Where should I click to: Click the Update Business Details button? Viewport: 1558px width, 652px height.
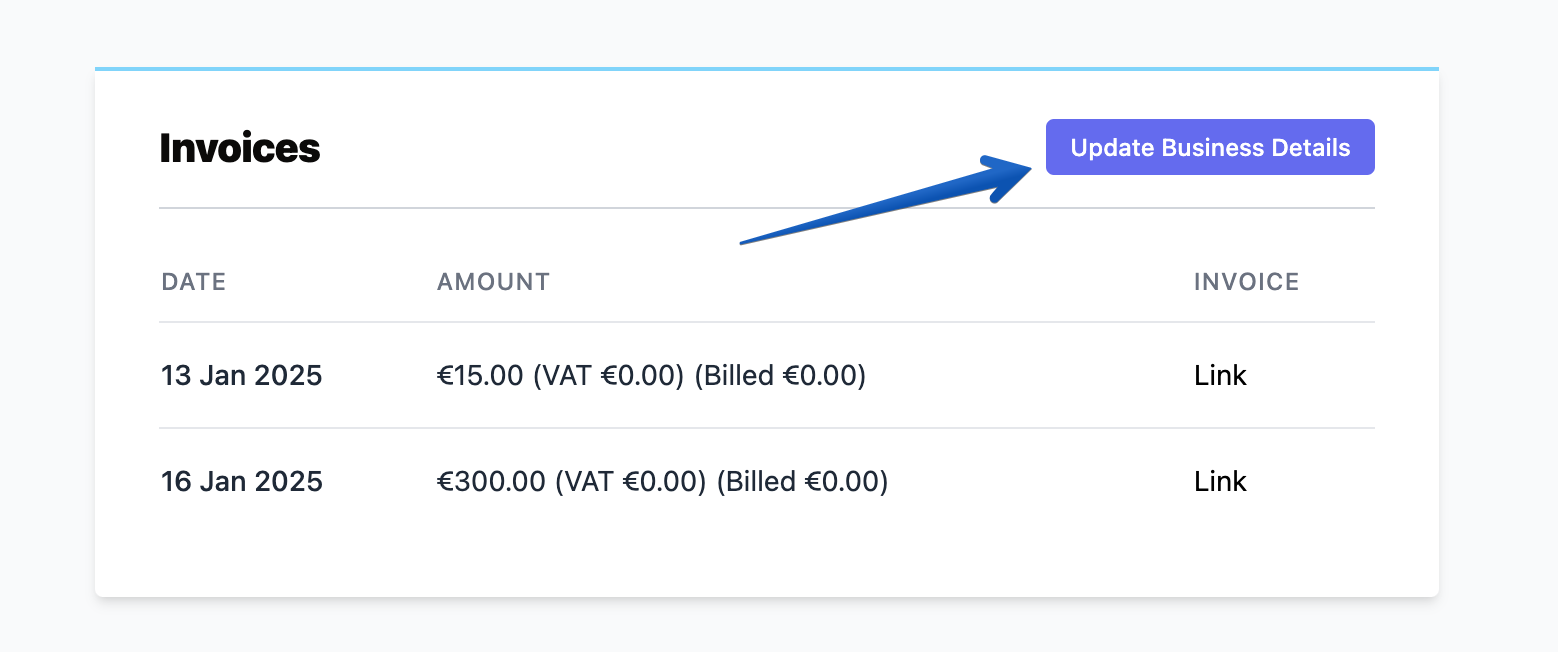[x=1209, y=147]
